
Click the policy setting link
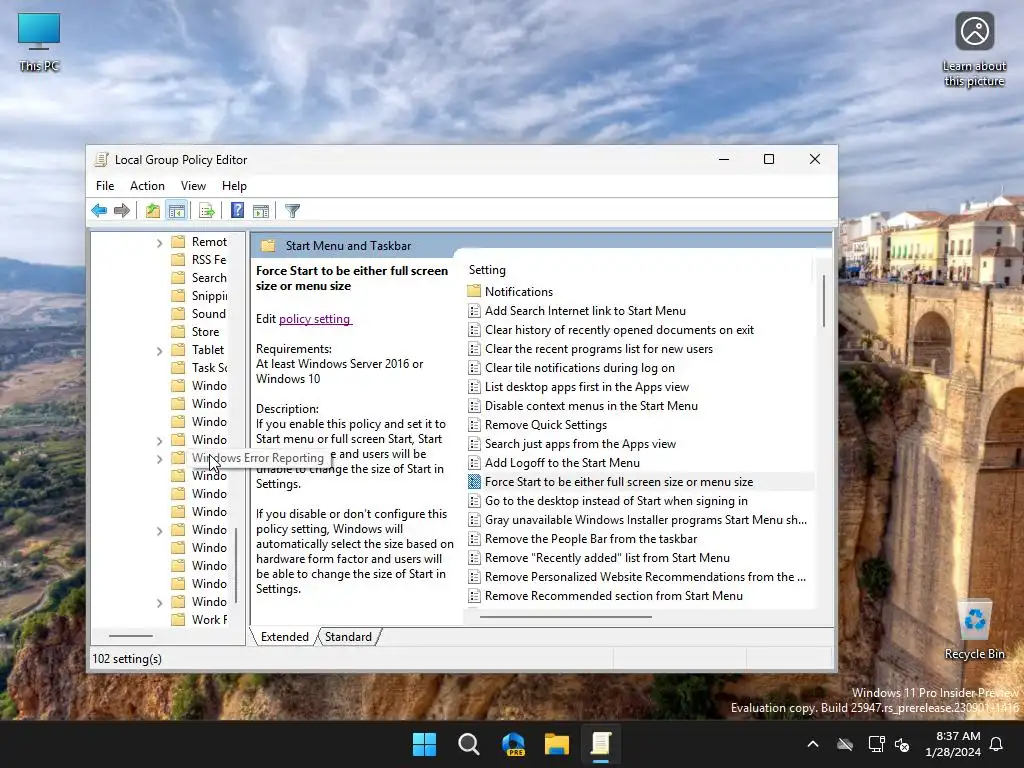(x=315, y=319)
